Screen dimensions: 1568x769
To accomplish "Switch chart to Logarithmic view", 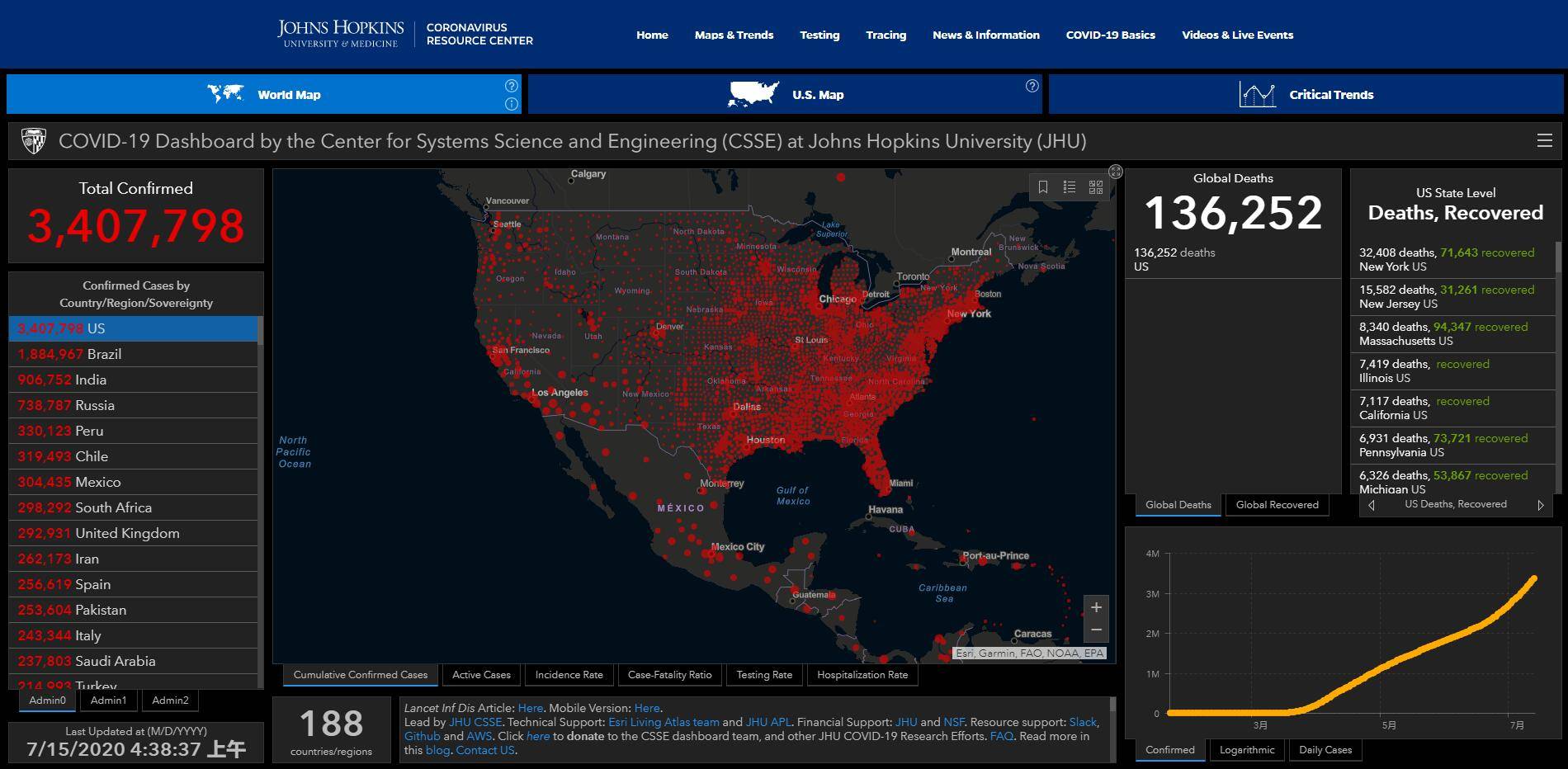I will pos(1247,750).
